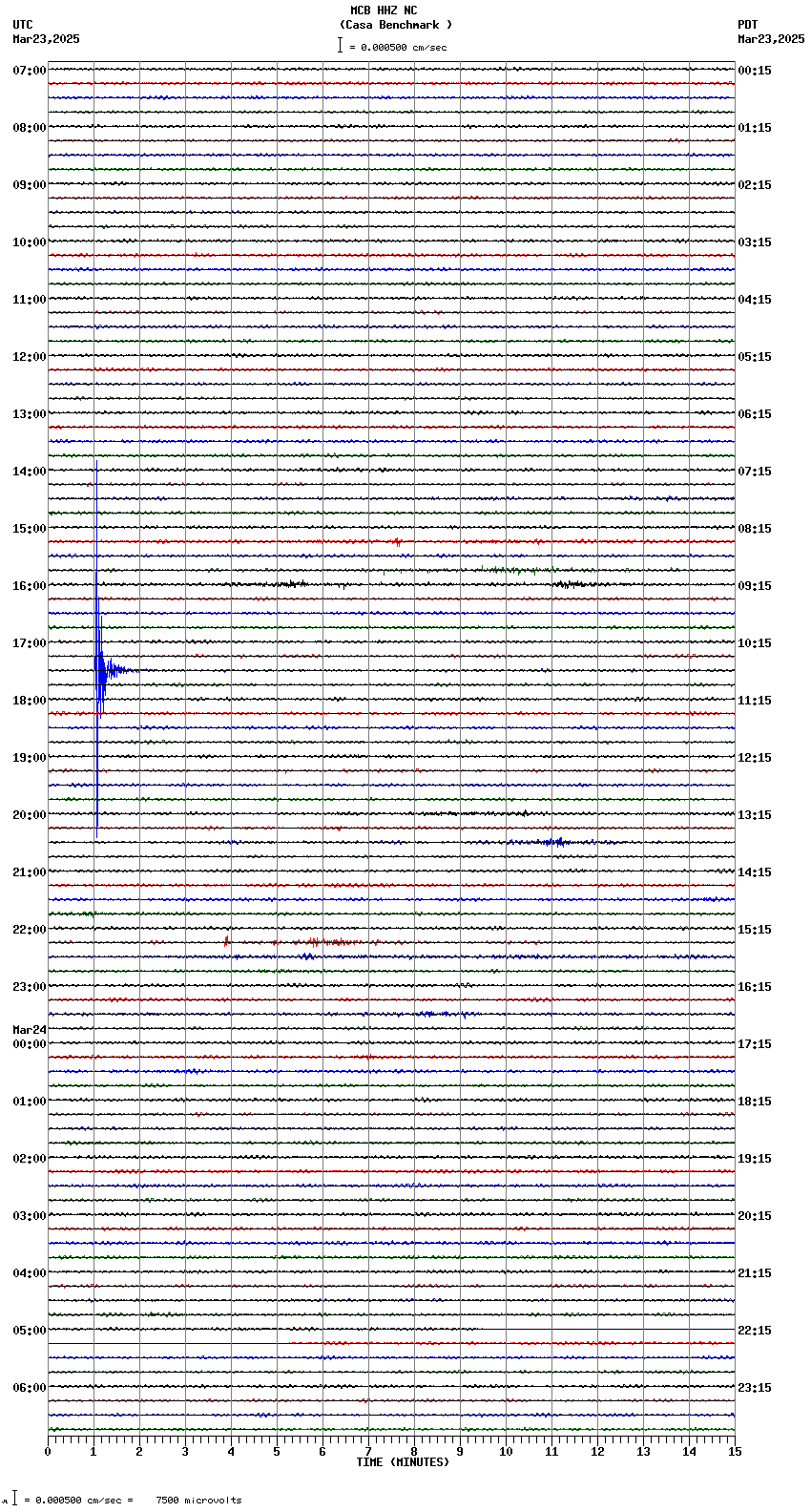Click the scale text '= 0.000500 cm/sec' in header
Screen dimensions: 811x1512
coord(398,47)
